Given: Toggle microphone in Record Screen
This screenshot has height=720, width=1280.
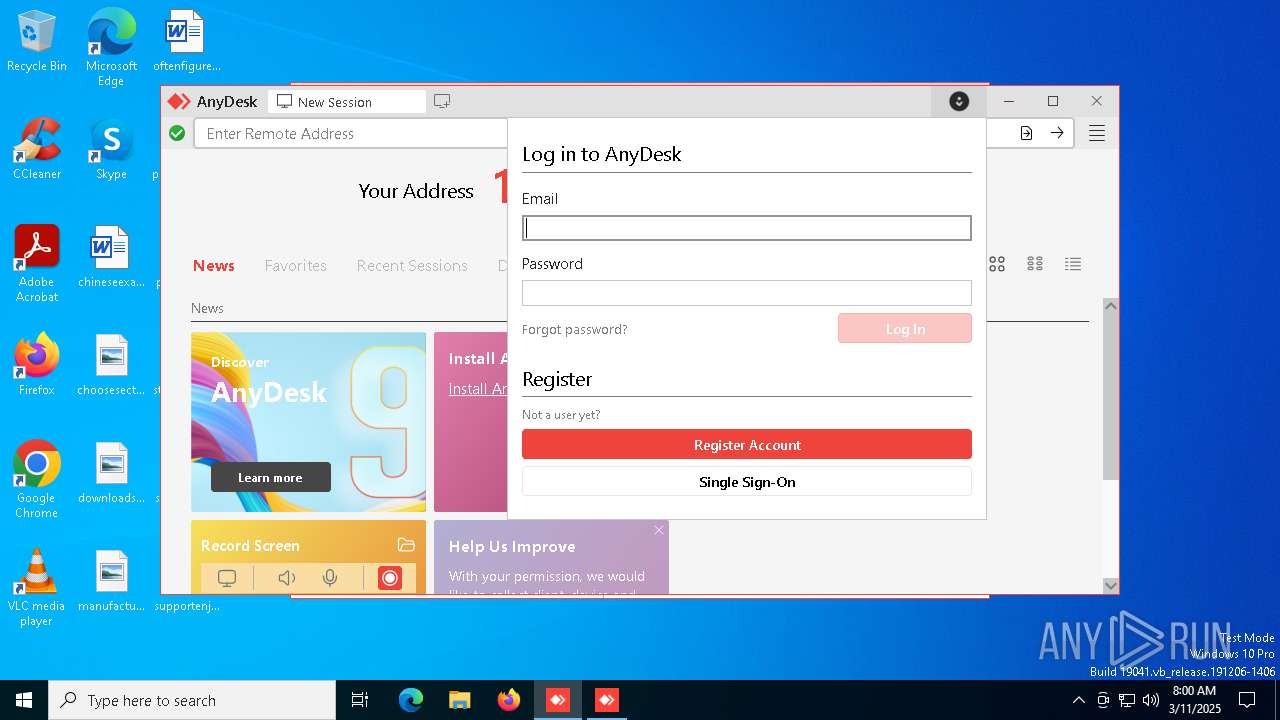Looking at the screenshot, I should (x=330, y=578).
